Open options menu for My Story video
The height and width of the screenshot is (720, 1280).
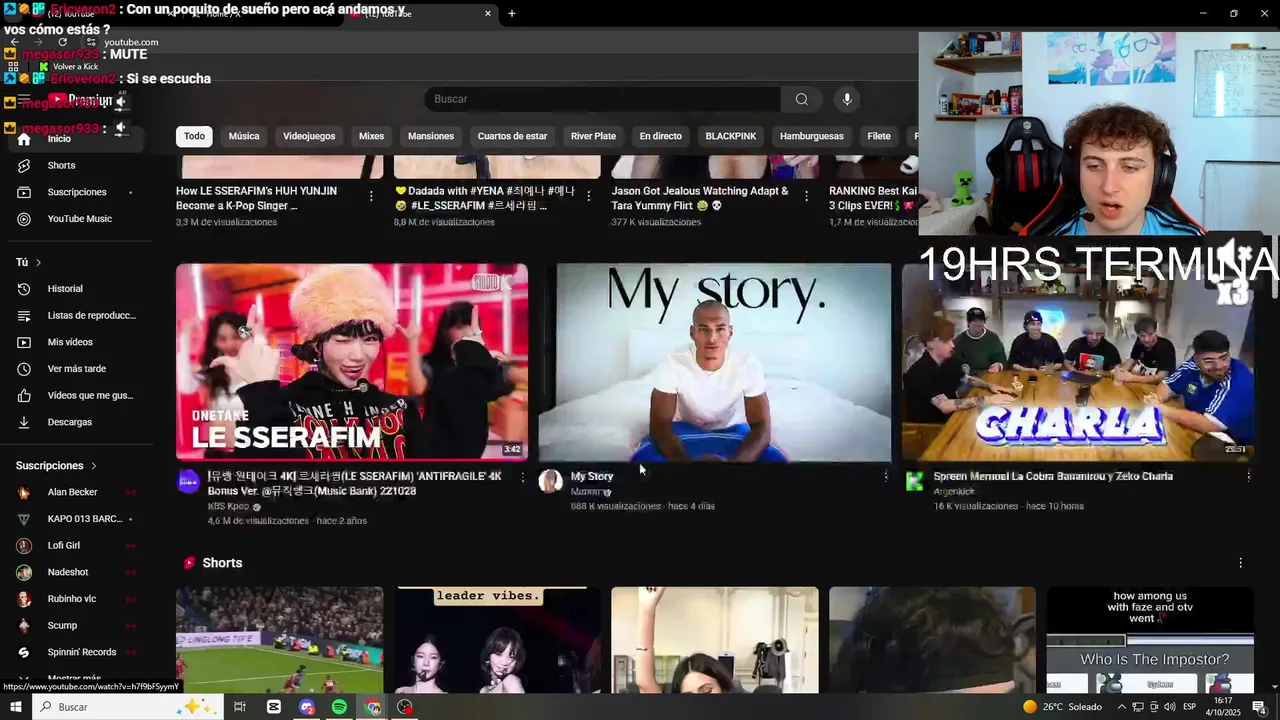click(885, 477)
